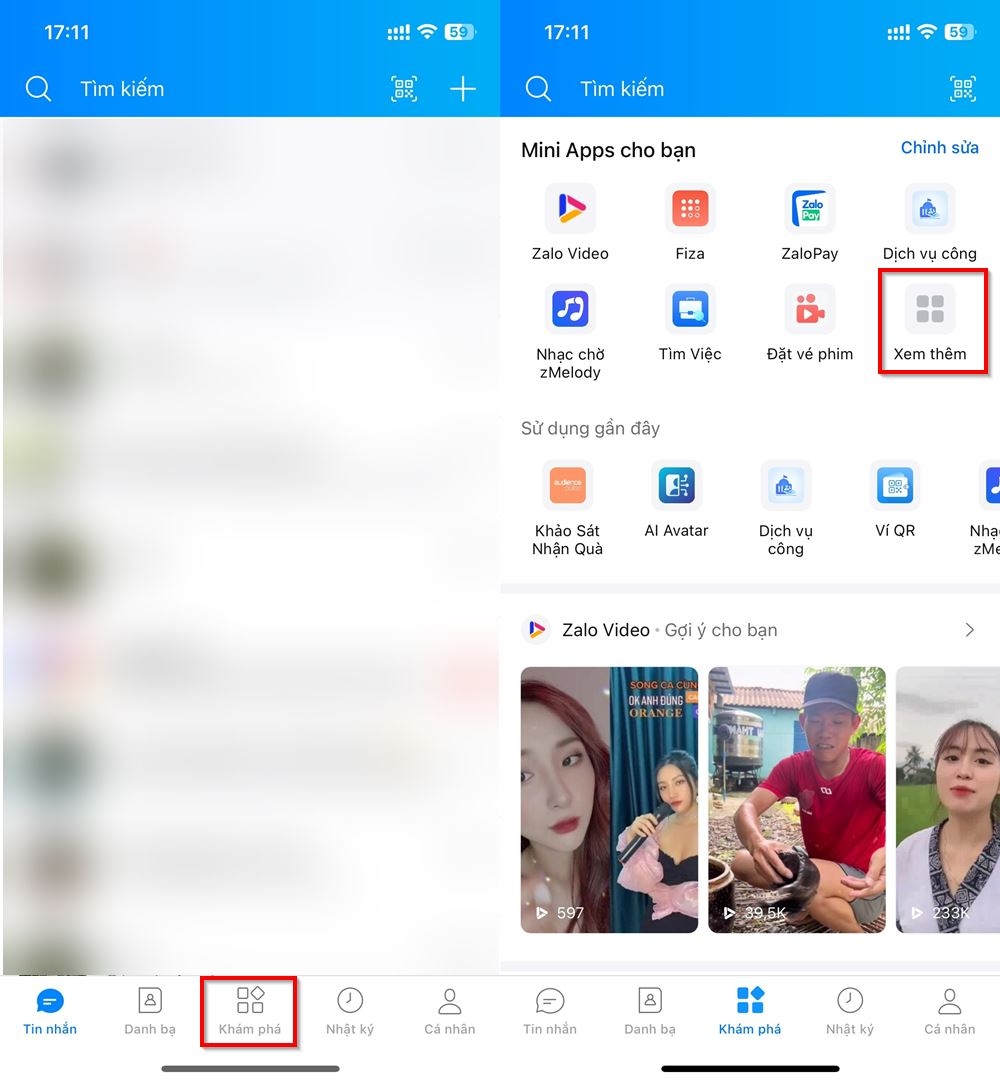Select Tin nhắn tab on right screen

coord(550,1012)
